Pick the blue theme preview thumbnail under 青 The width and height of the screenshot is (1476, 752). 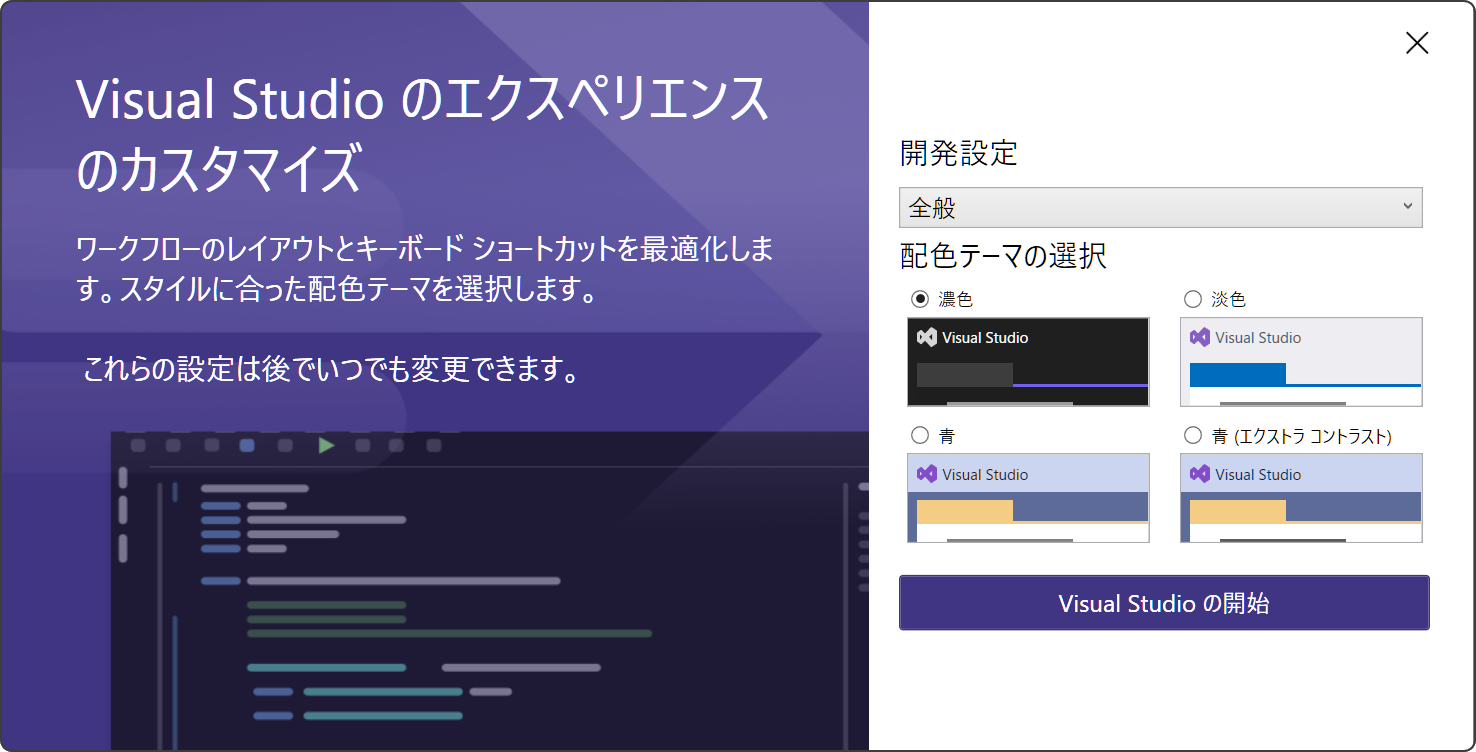pos(1028,498)
